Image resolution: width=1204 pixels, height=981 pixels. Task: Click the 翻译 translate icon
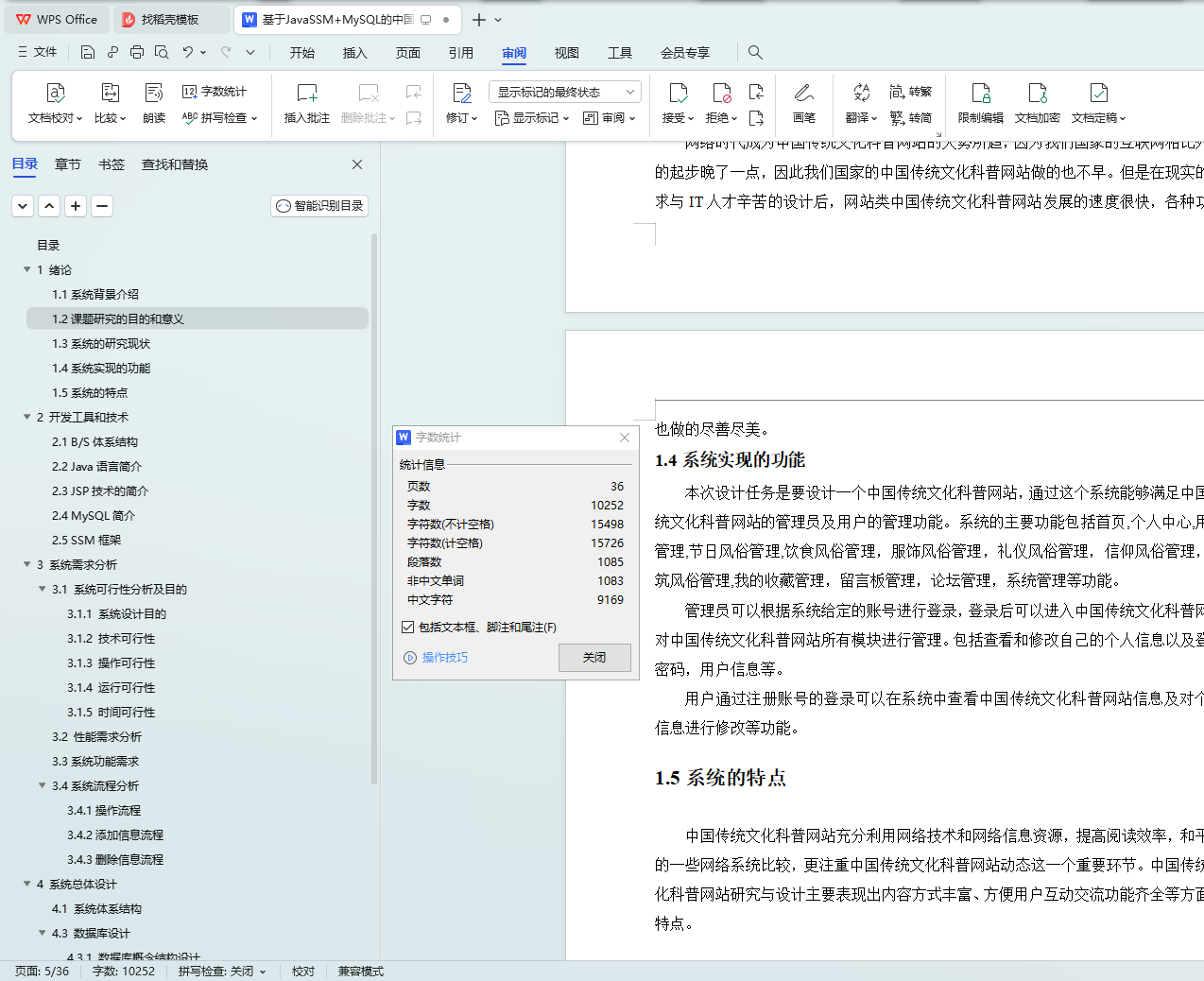click(x=861, y=93)
